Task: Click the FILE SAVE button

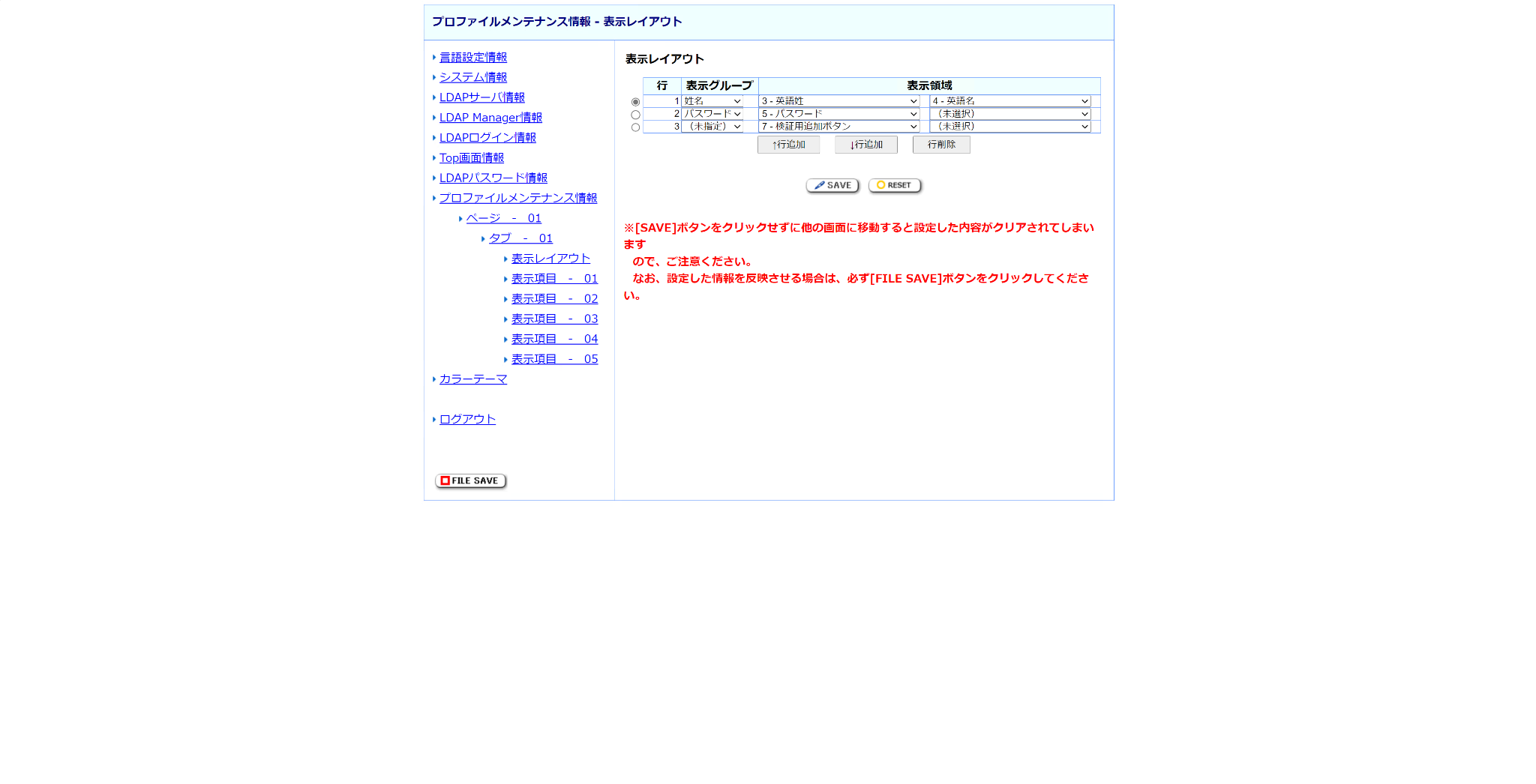Action: (x=470, y=480)
